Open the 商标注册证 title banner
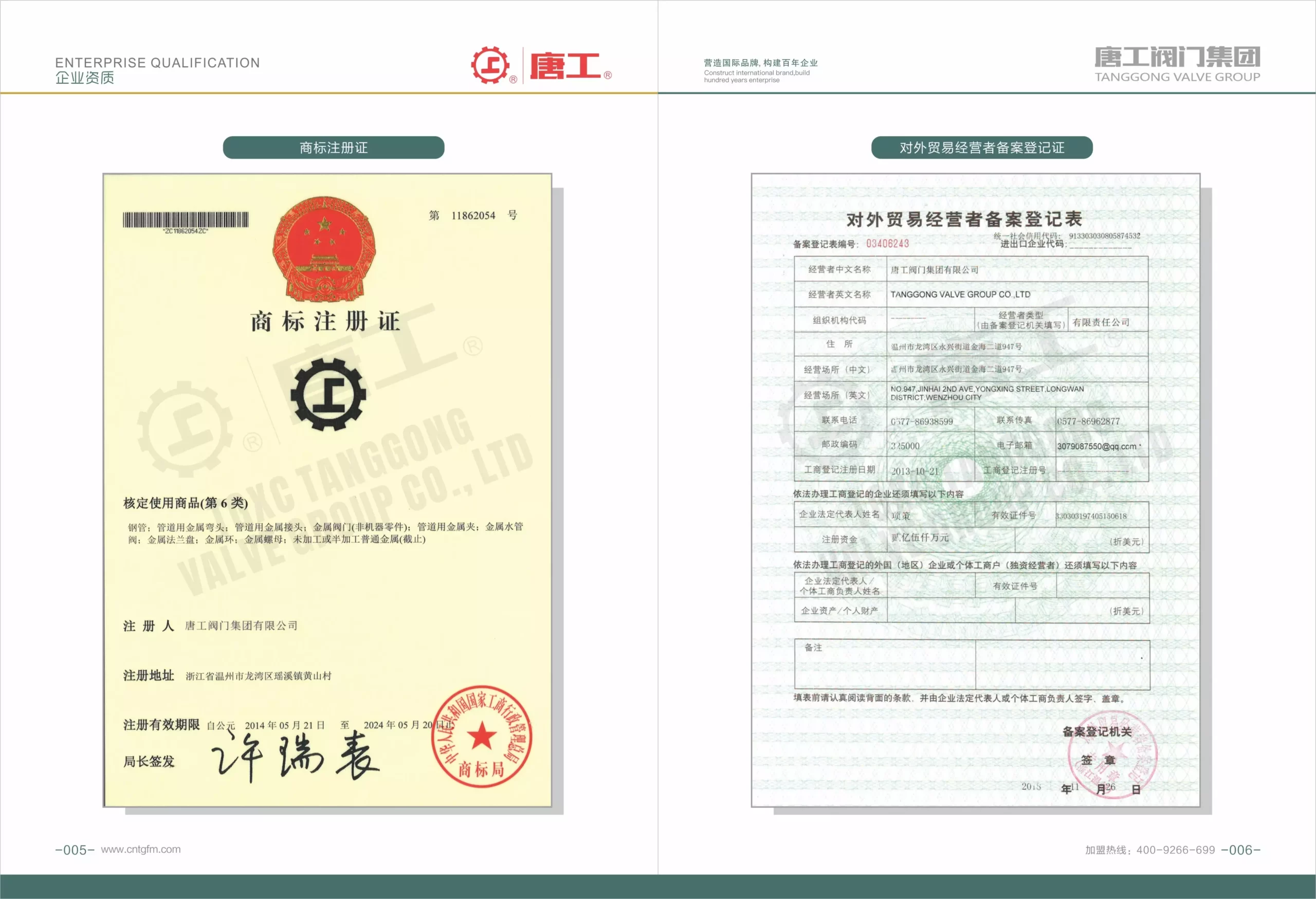The height and width of the screenshot is (899, 1316). pos(334,147)
